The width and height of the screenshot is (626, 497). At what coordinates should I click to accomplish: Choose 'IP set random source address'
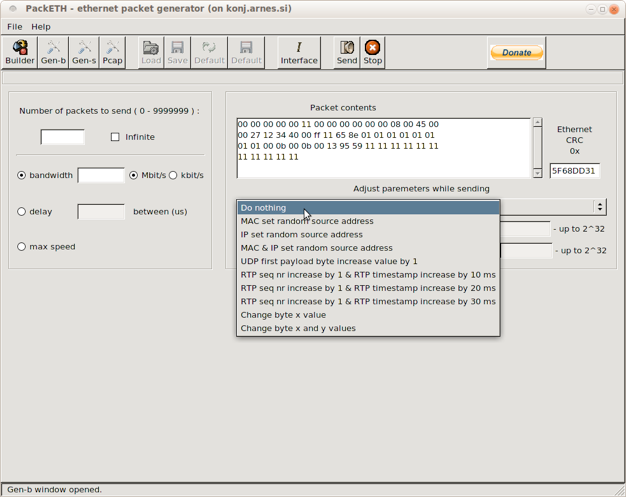368,234
